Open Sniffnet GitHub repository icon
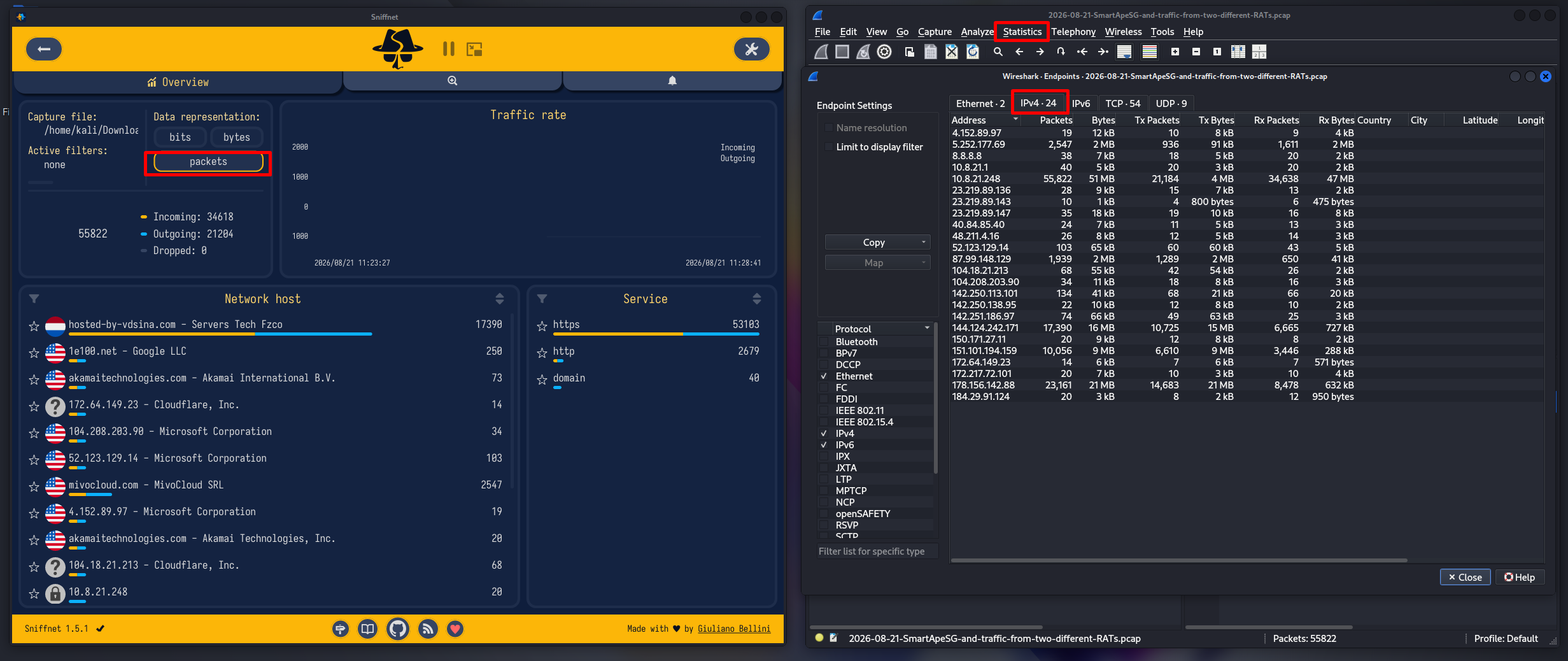Screen dimensions: 1568x661 coord(398,629)
